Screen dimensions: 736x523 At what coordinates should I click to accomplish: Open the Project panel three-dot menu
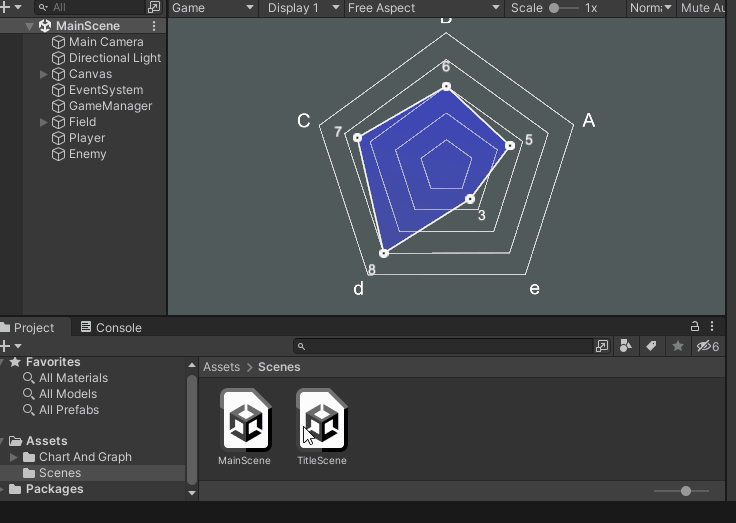tap(713, 326)
